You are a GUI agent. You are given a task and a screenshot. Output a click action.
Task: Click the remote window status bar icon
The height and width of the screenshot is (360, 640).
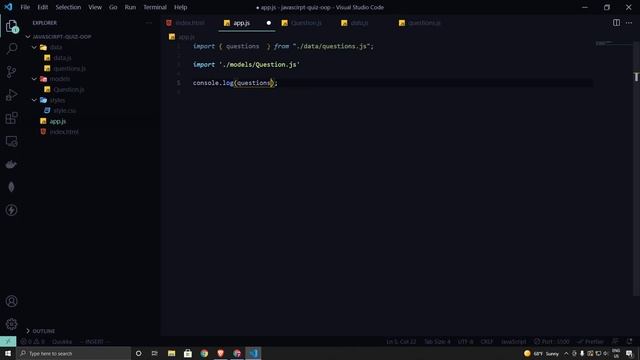pyautogui.click(x=8, y=341)
